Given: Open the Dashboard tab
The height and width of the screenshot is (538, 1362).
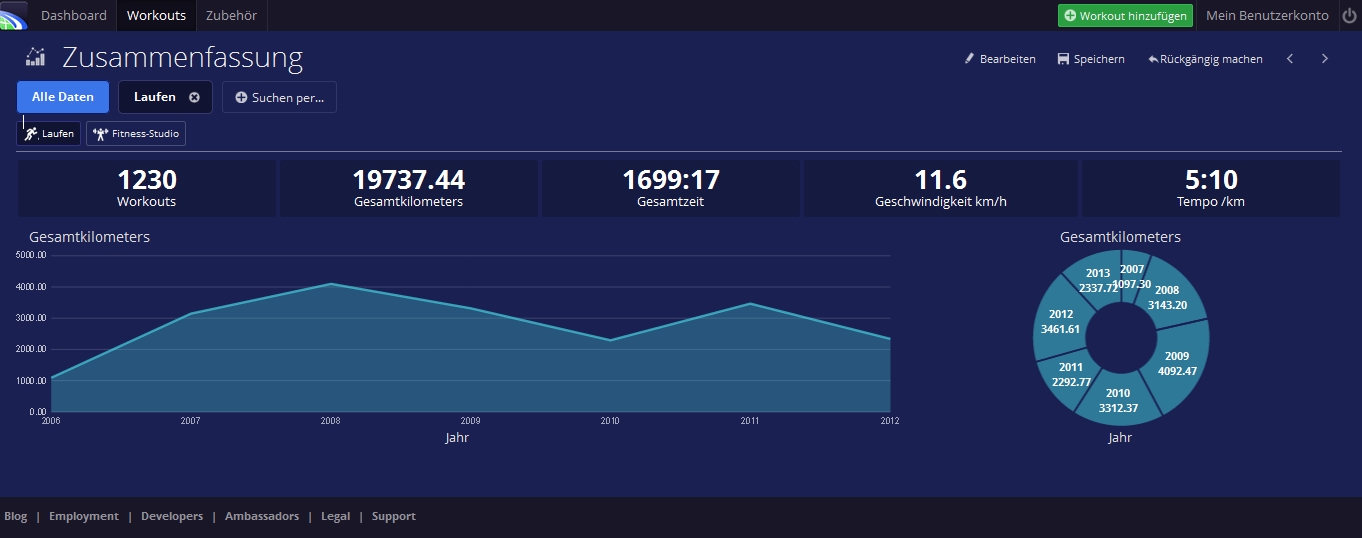Looking at the screenshot, I should pyautogui.click(x=73, y=15).
